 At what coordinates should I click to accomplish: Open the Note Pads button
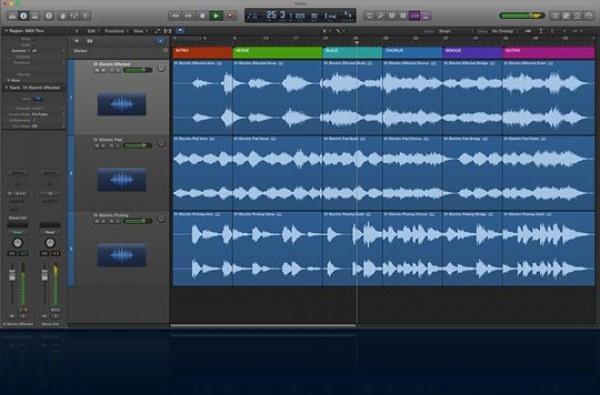566,16
